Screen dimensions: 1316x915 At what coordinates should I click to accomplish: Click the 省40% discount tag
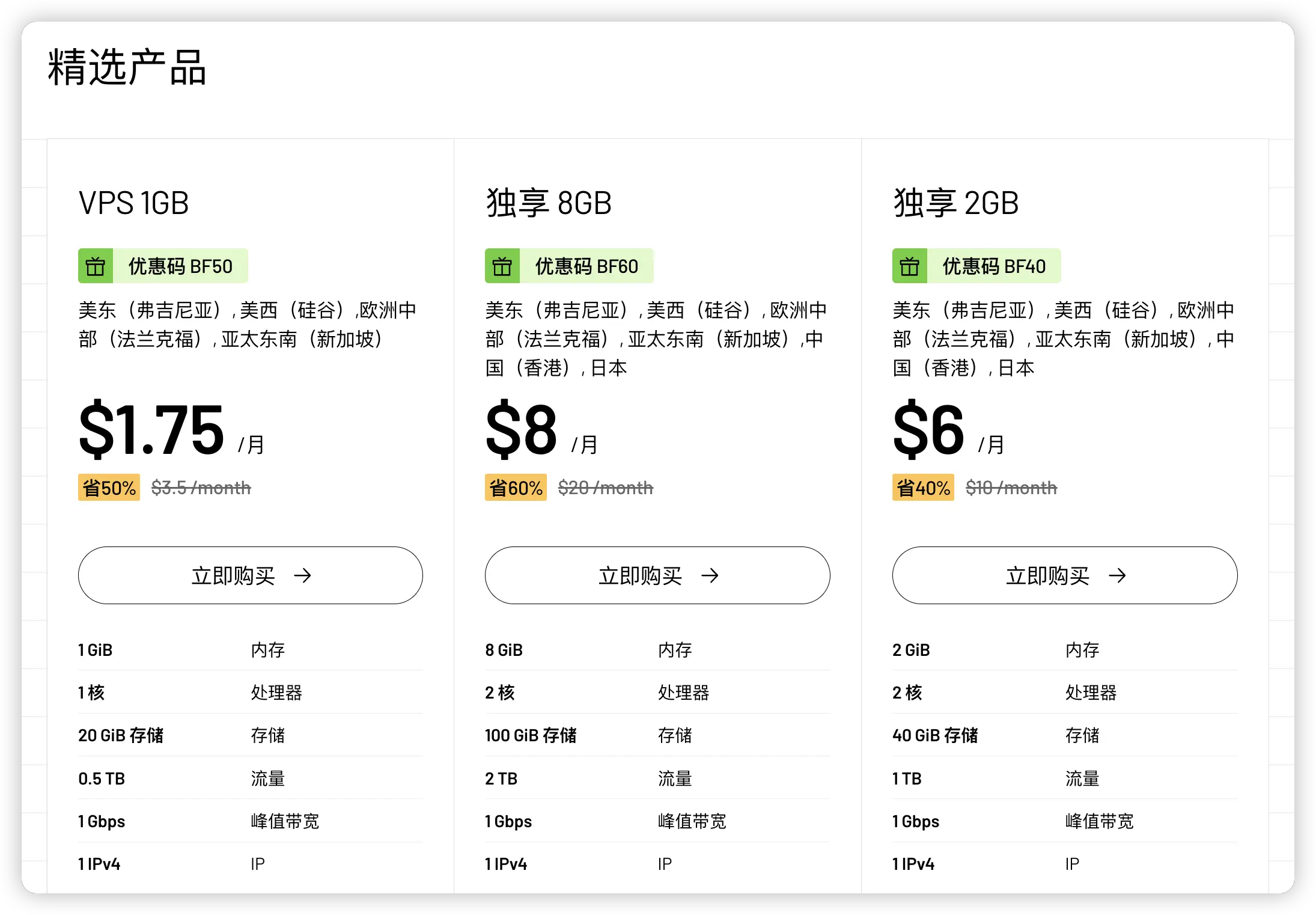923,488
